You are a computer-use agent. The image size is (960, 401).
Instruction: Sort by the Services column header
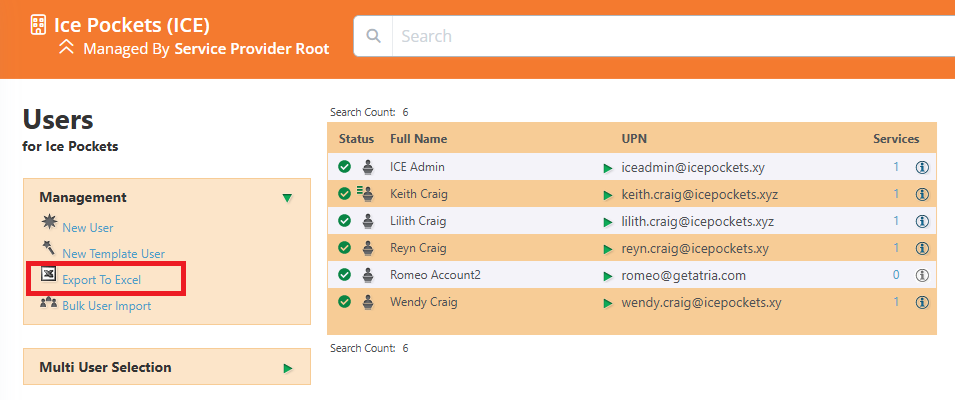896,139
